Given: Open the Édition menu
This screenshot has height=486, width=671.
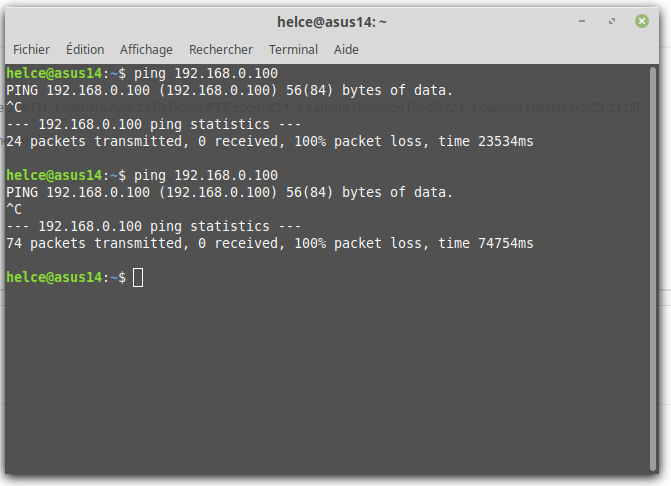Looking at the screenshot, I should (x=85, y=50).
